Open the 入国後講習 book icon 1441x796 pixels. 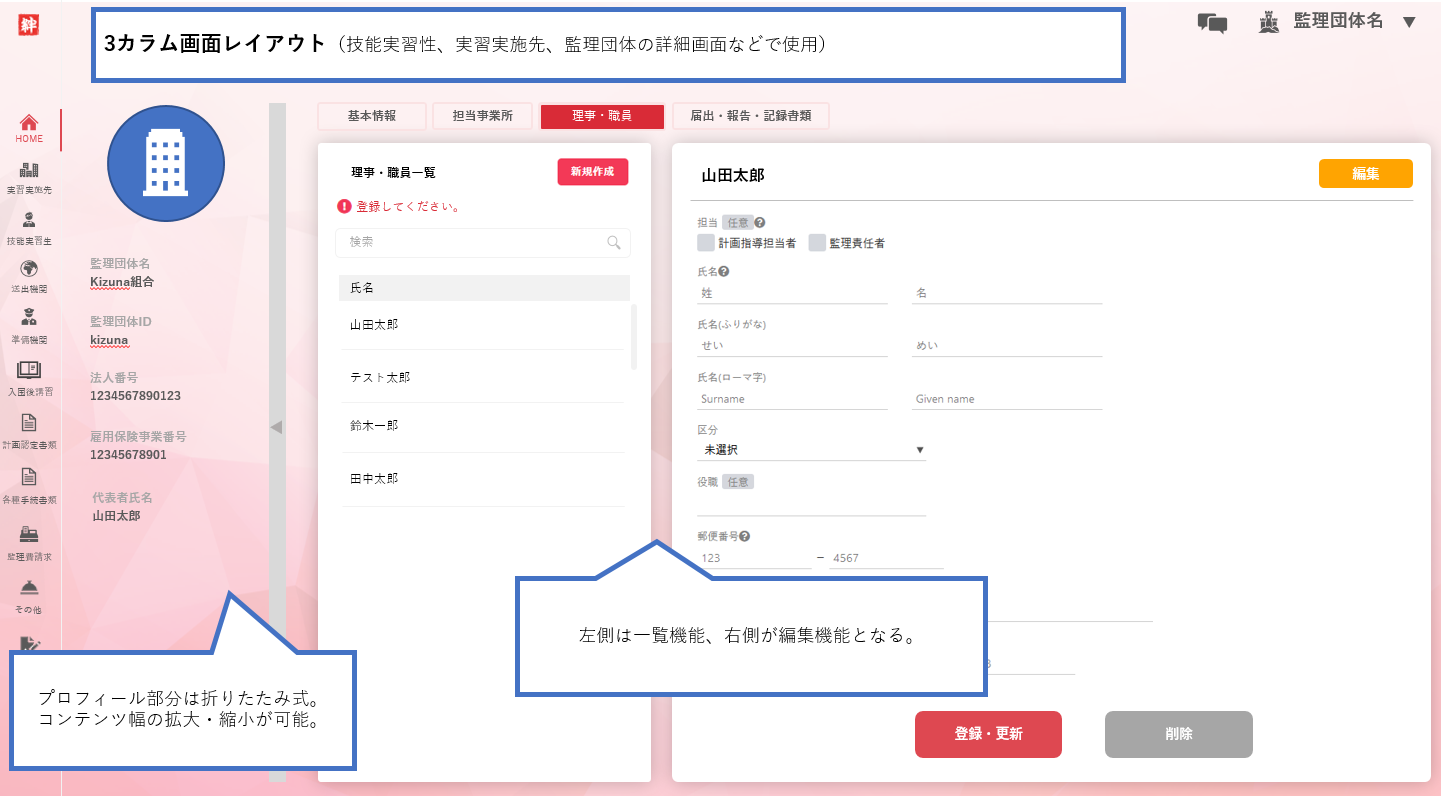[x=29, y=371]
